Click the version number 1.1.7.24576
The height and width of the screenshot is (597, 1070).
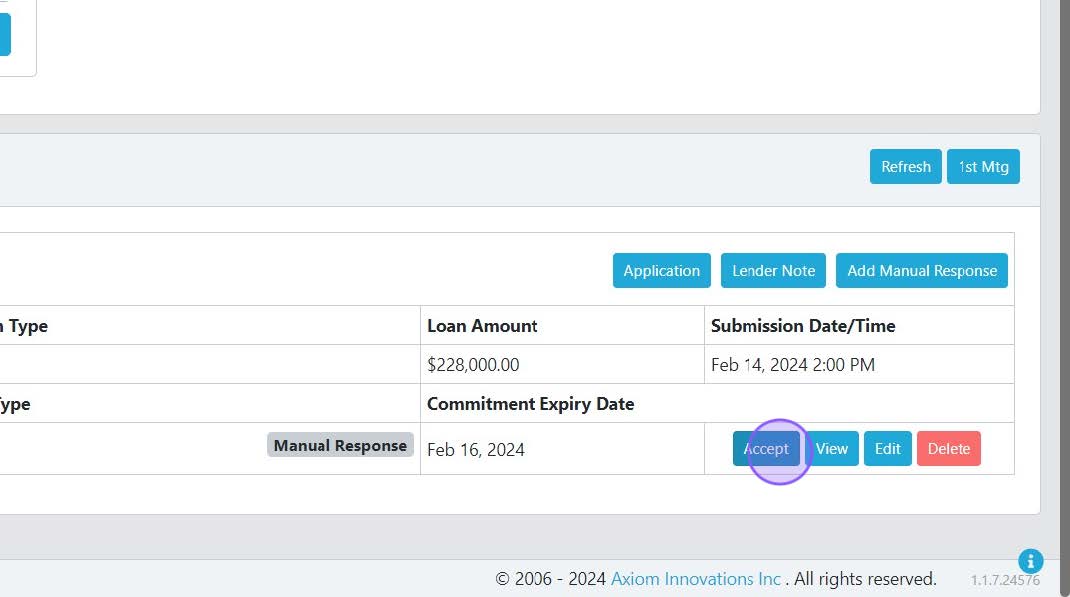(x=1005, y=580)
